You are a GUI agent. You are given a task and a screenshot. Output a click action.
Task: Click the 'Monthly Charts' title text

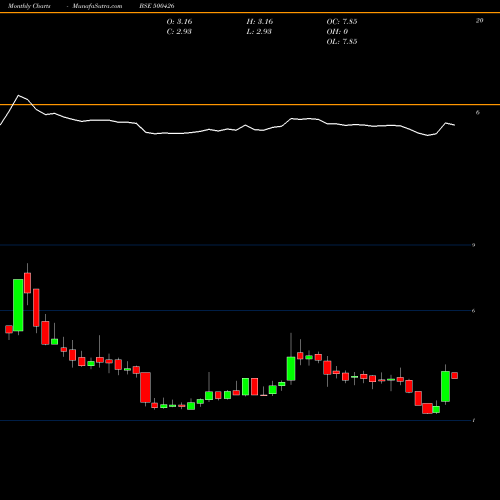pos(29,6)
